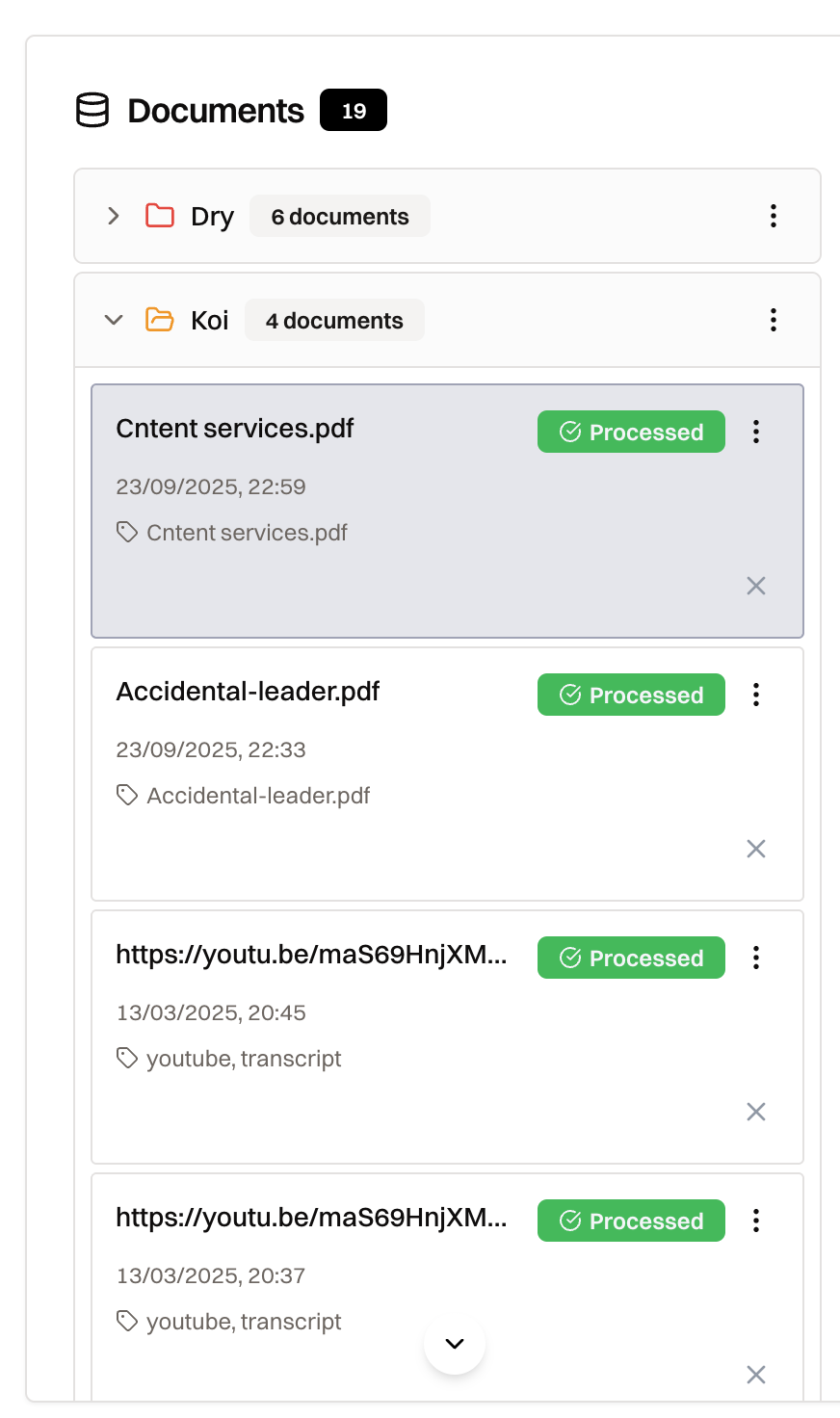
Task: Click the red Dry folder icon
Action: point(160,216)
